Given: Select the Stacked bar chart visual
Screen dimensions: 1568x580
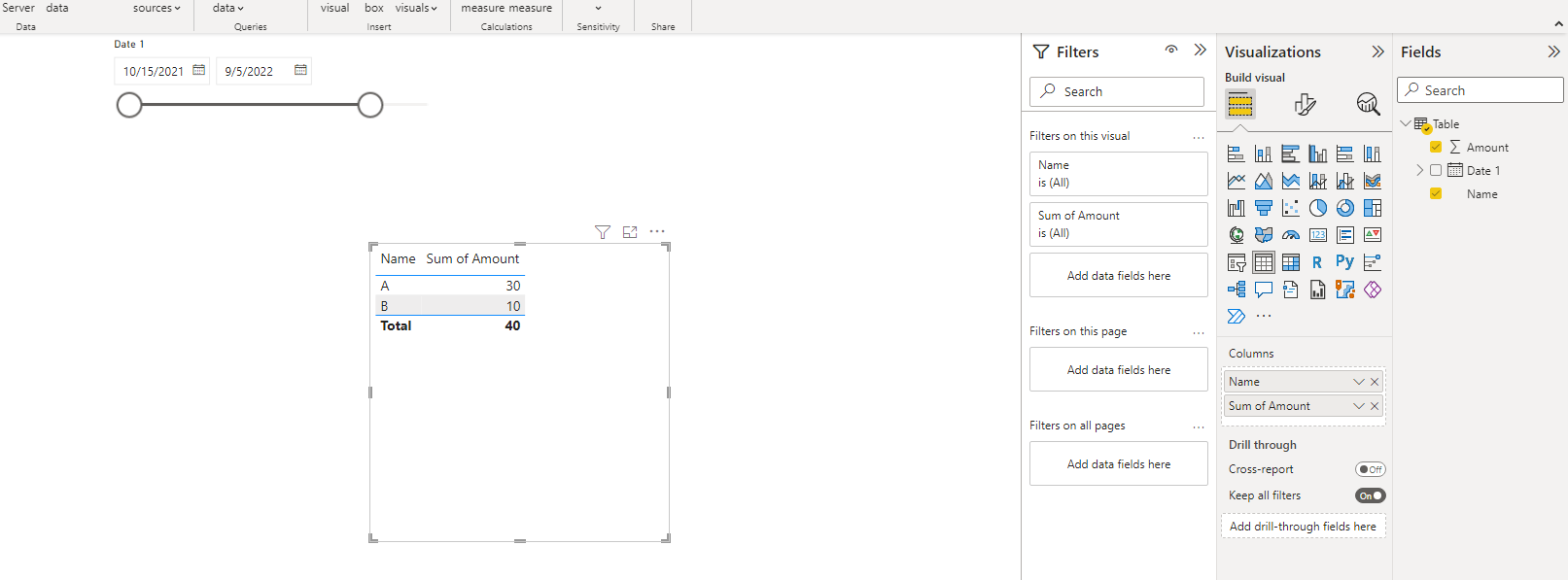Looking at the screenshot, I should click(1236, 154).
